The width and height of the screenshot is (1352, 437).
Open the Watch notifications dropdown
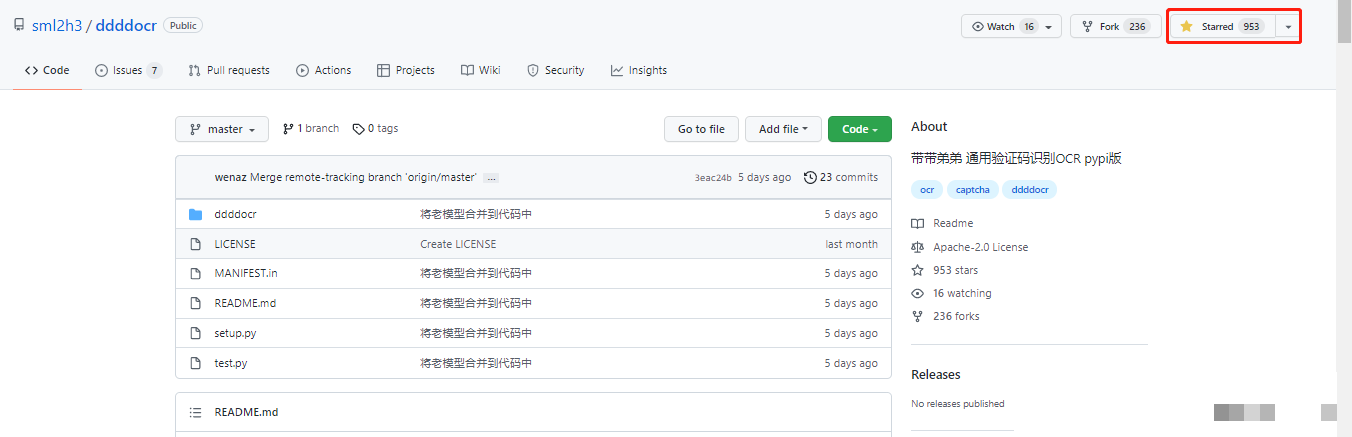(1011, 27)
